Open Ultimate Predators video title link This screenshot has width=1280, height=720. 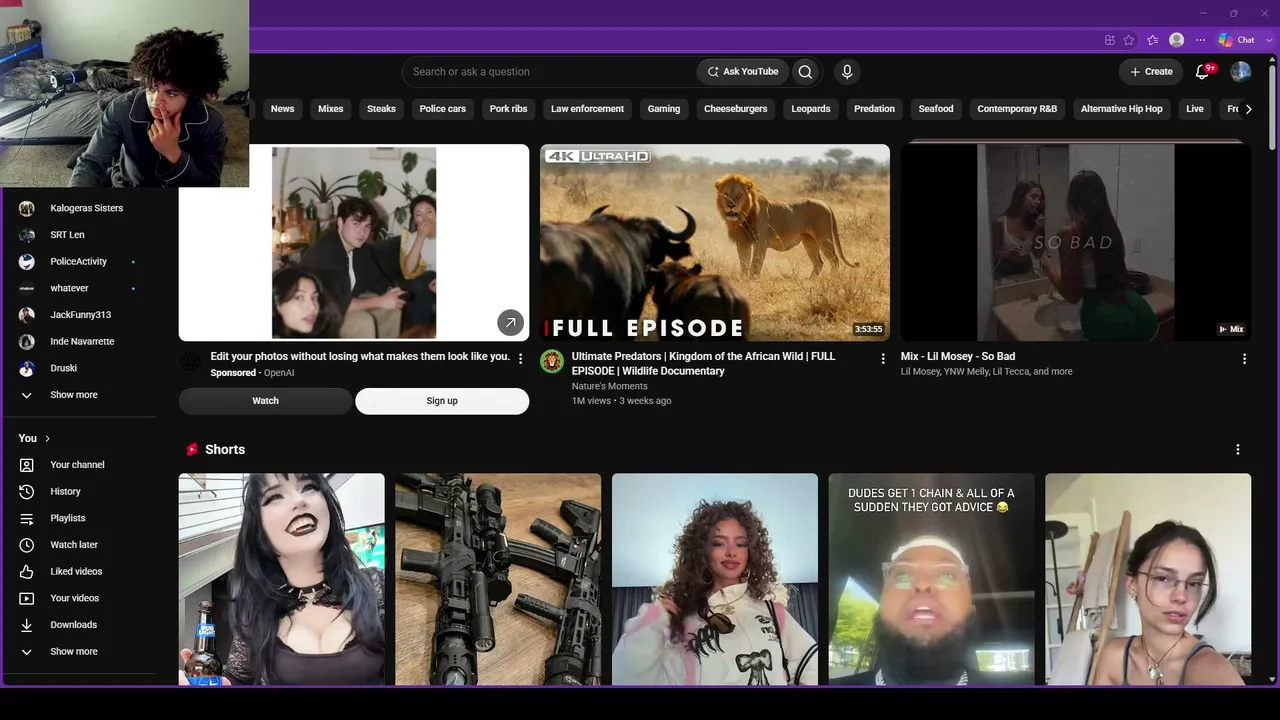click(x=703, y=364)
